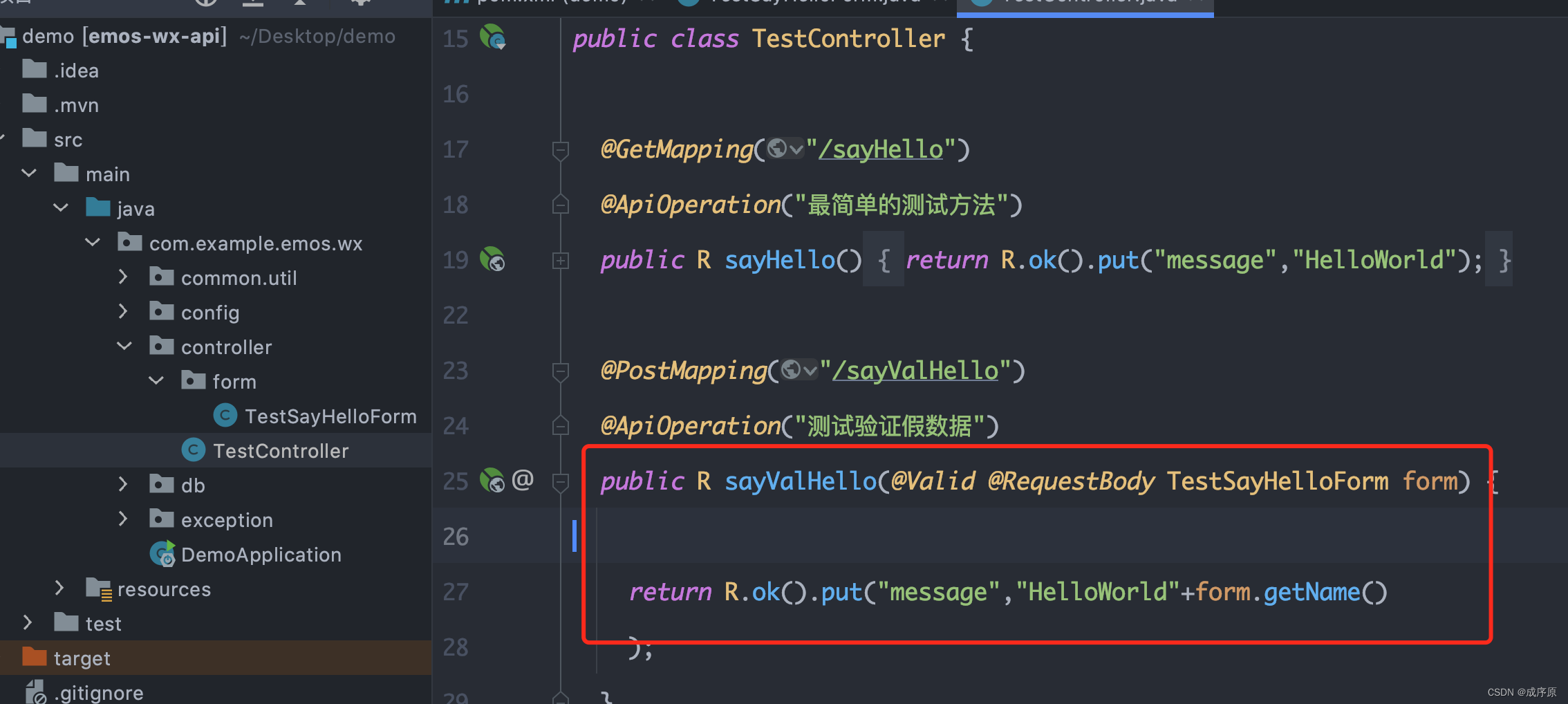Image resolution: width=1568 pixels, height=704 pixels.
Task: Toggle the fold marker on line 17
Action: coord(561,150)
